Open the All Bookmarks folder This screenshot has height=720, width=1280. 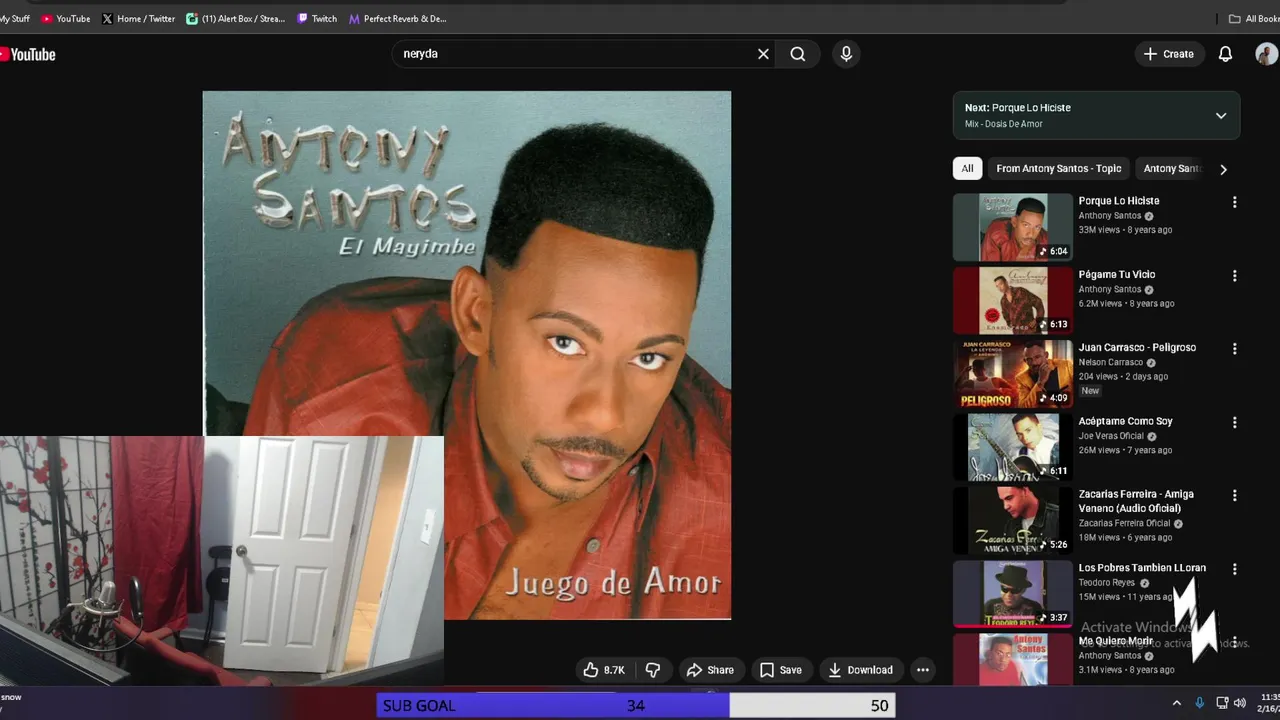[1253, 18]
